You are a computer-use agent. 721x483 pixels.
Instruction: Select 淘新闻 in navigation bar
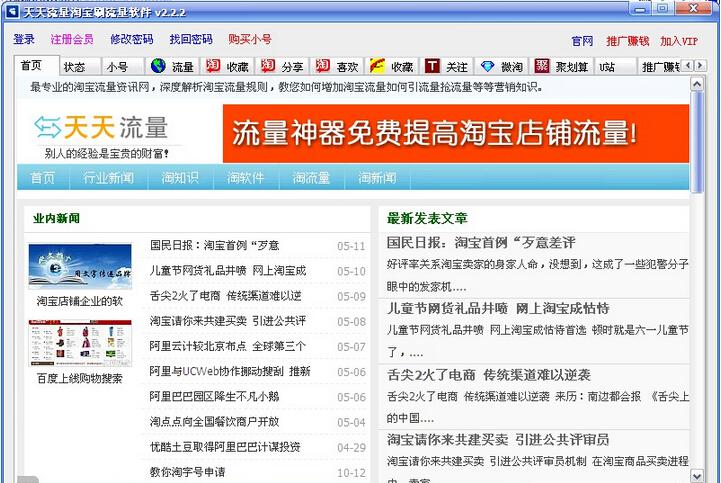377,178
